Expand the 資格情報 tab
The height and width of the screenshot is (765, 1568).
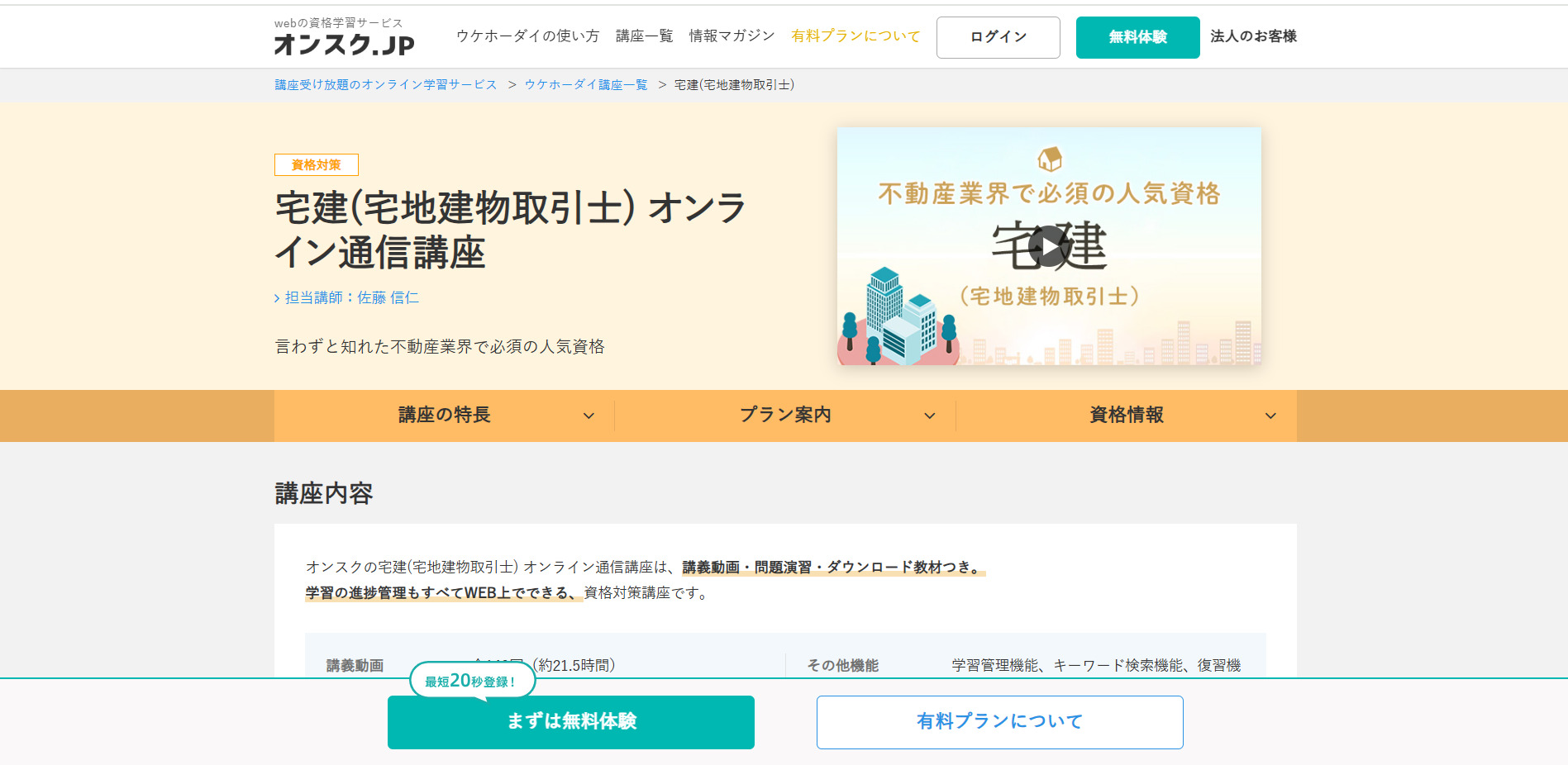[1127, 416]
